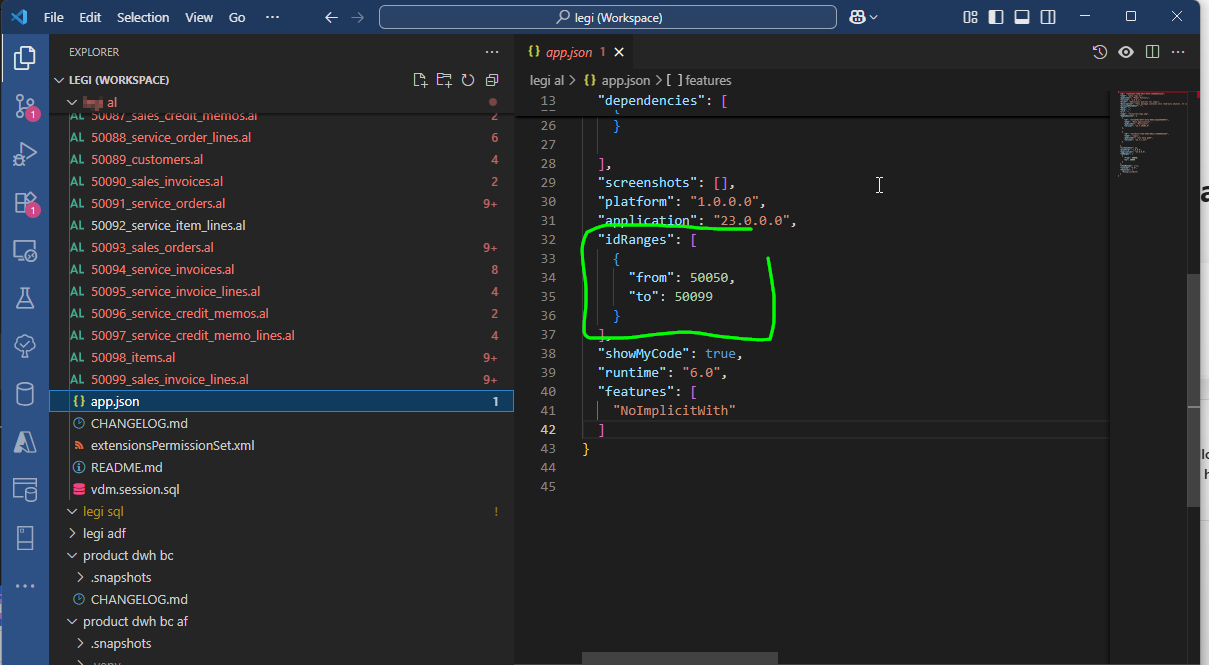Show hidden menu items (ellipsis)

click(273, 17)
